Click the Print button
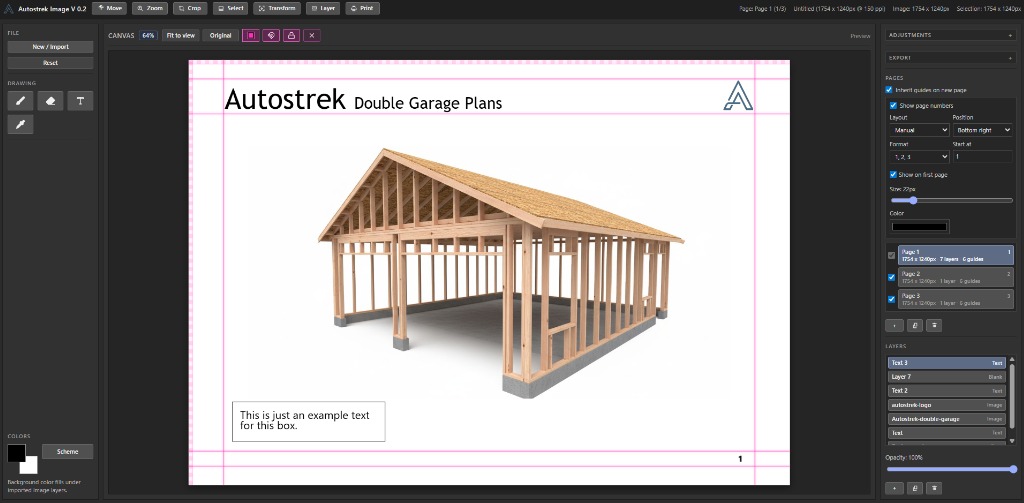This screenshot has width=1024, height=503. [362, 8]
